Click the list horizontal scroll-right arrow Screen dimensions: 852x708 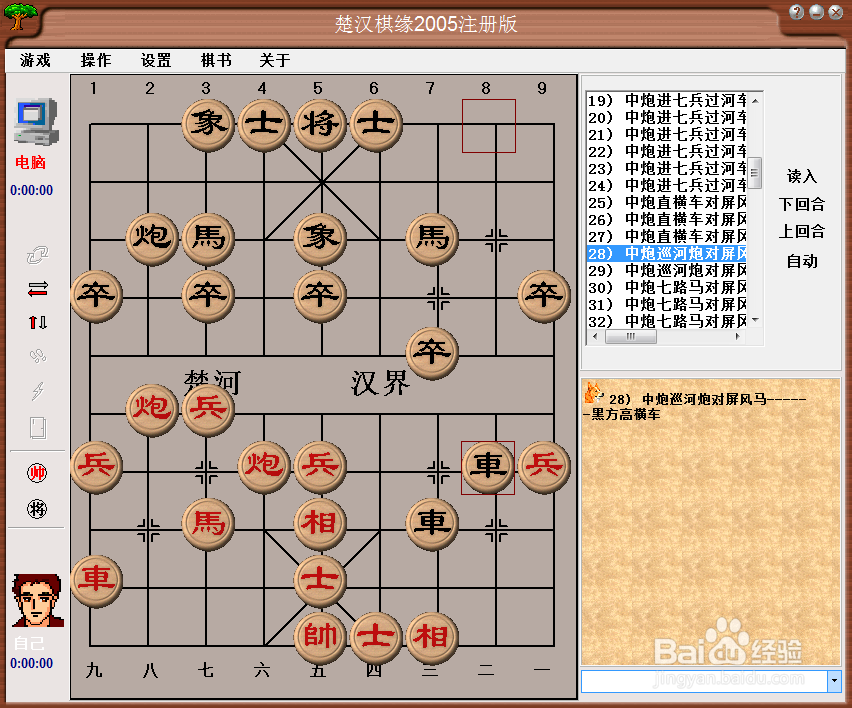click(737, 336)
